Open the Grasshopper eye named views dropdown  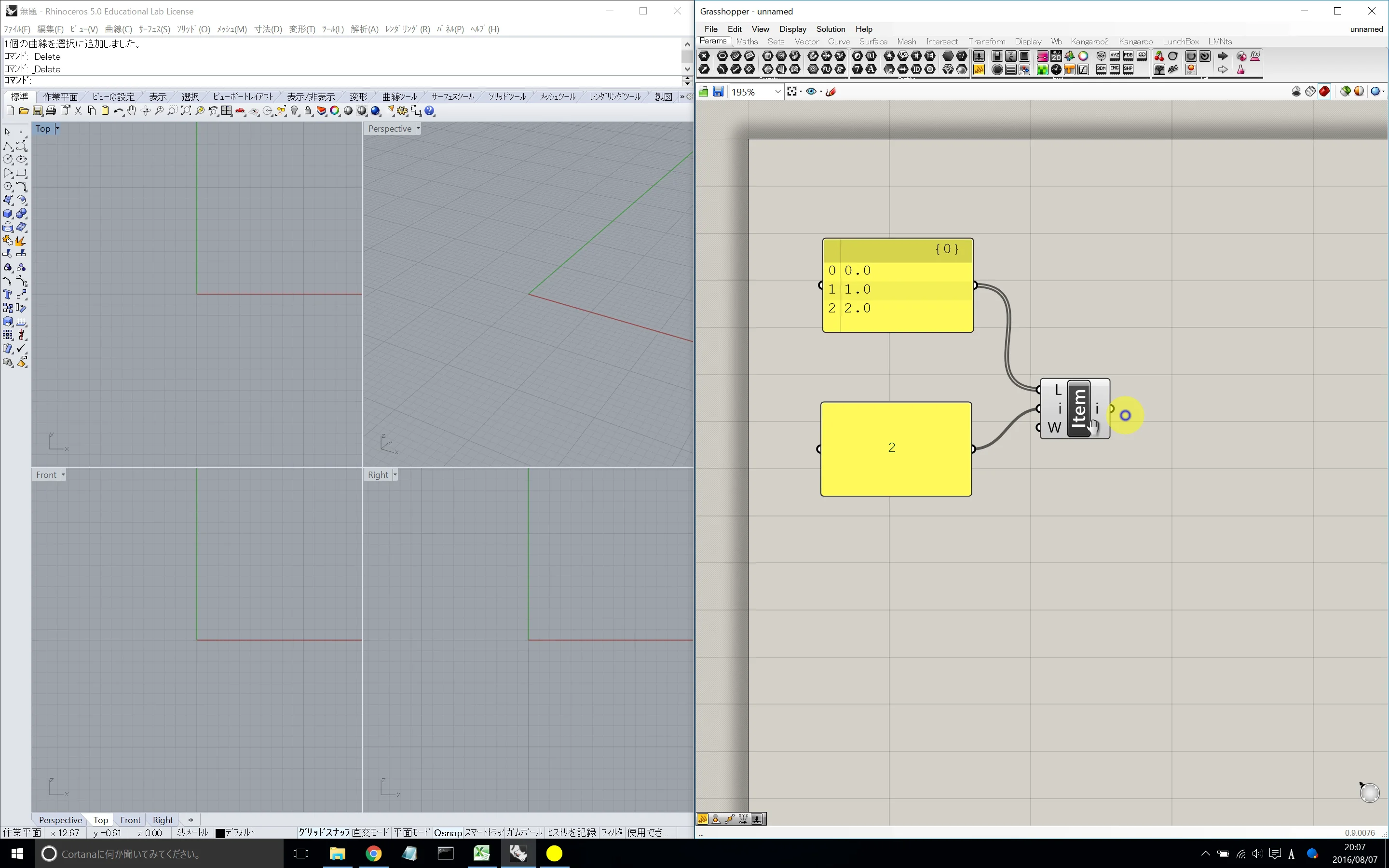(x=821, y=92)
